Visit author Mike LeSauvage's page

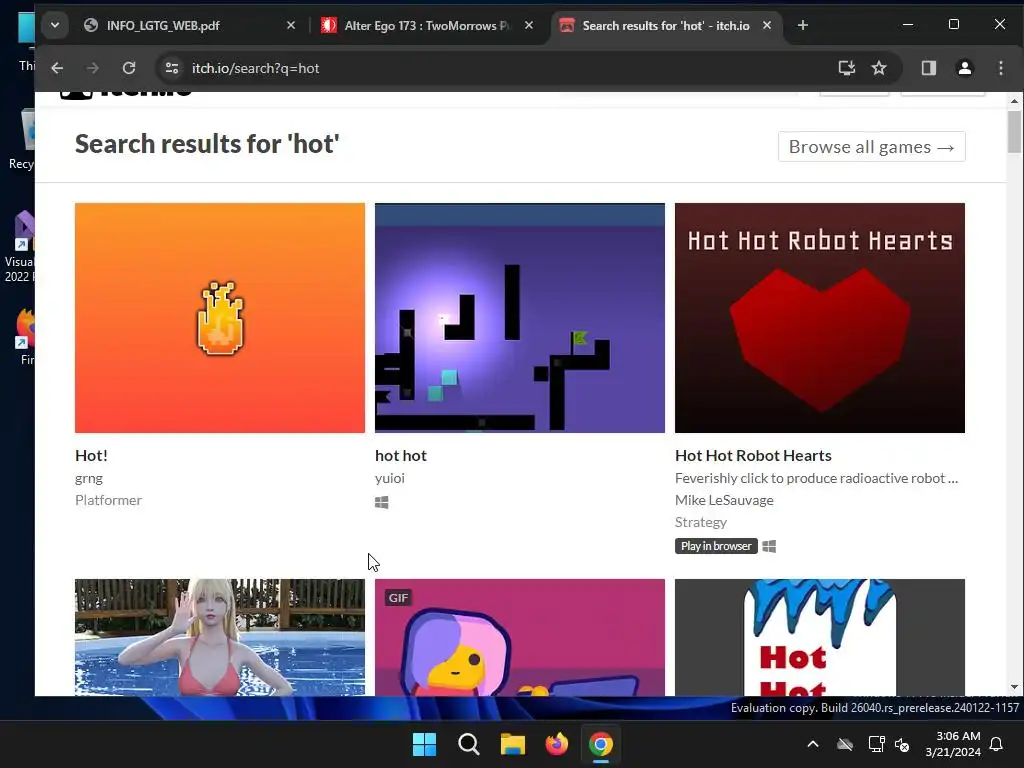tap(724, 500)
